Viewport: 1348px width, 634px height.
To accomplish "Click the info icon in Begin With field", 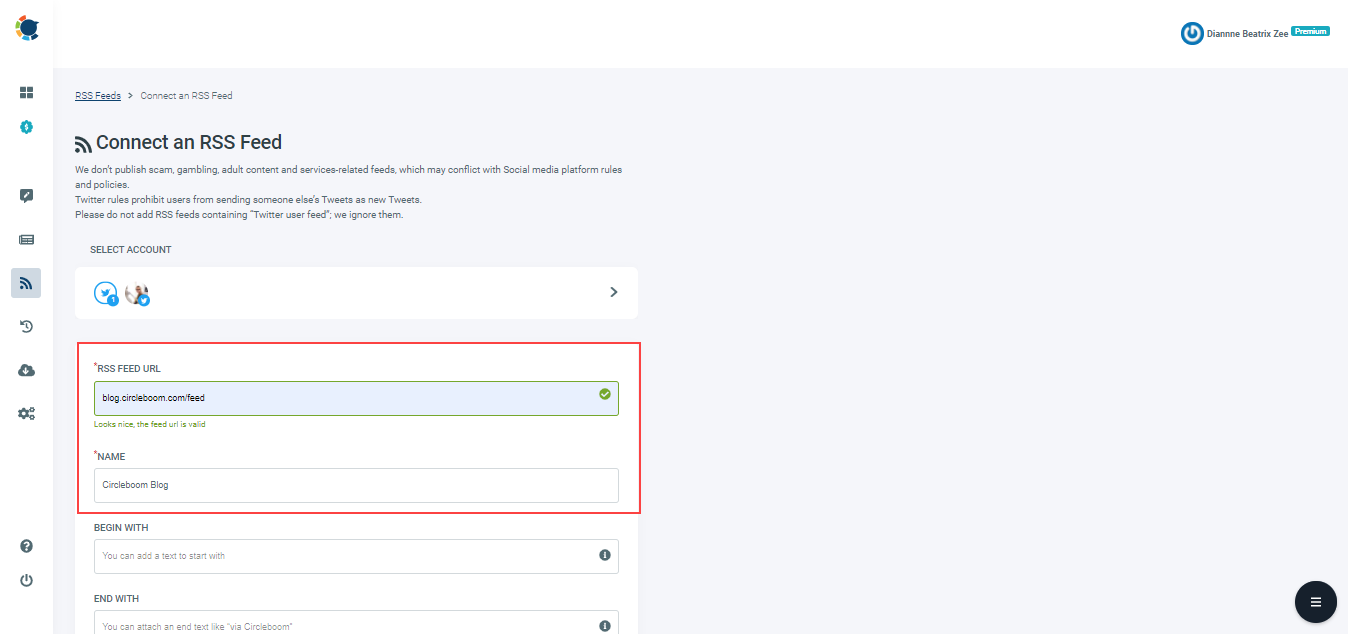I will coord(605,555).
